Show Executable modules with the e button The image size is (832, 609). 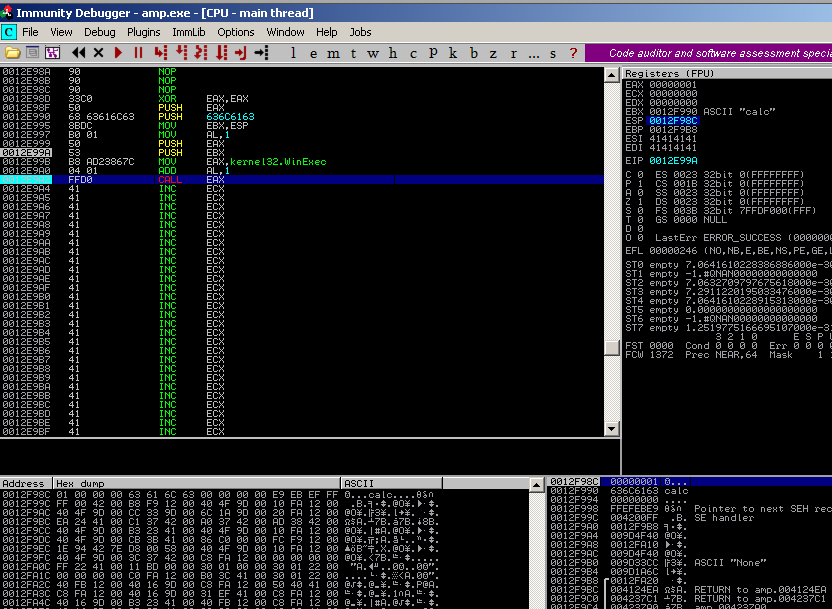click(314, 53)
